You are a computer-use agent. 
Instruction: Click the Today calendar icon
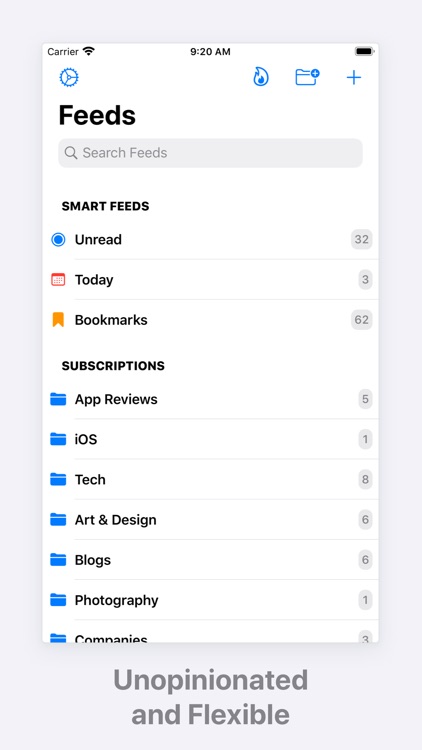(58, 280)
